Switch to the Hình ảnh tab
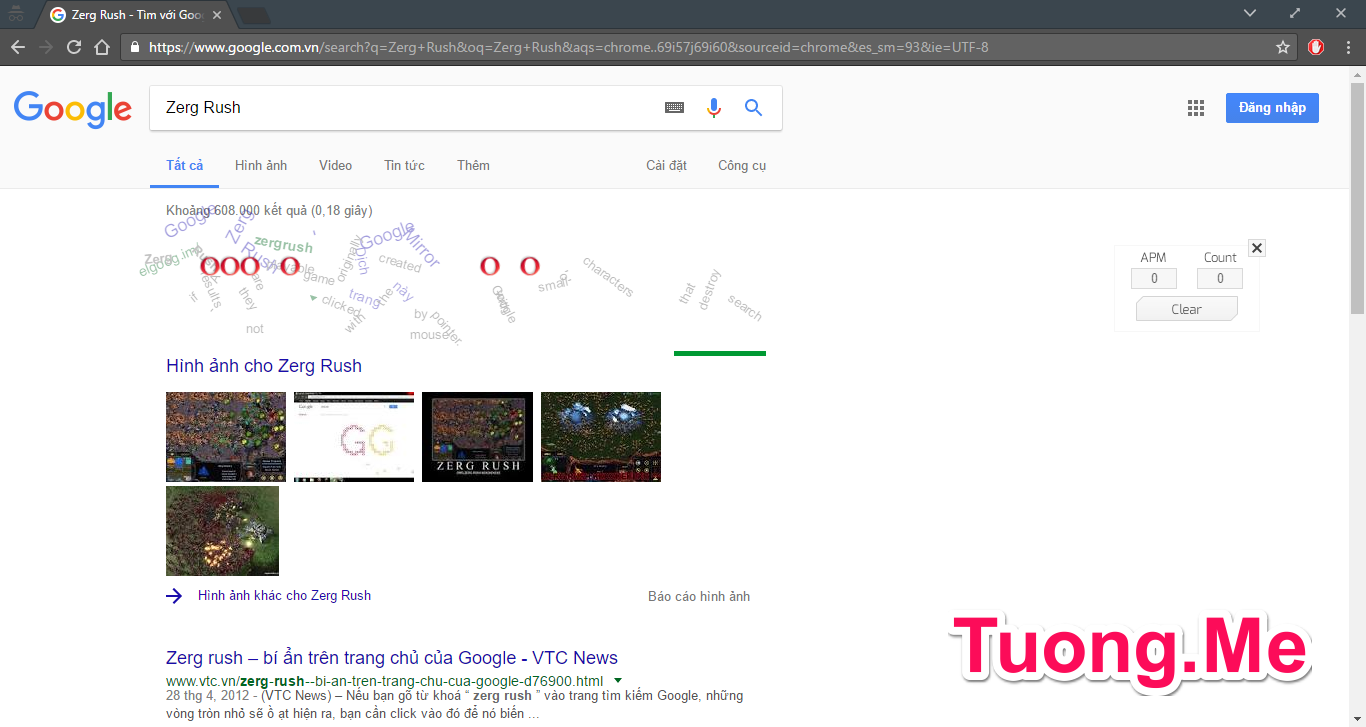Viewport: 1366px width, 727px height. [261, 166]
